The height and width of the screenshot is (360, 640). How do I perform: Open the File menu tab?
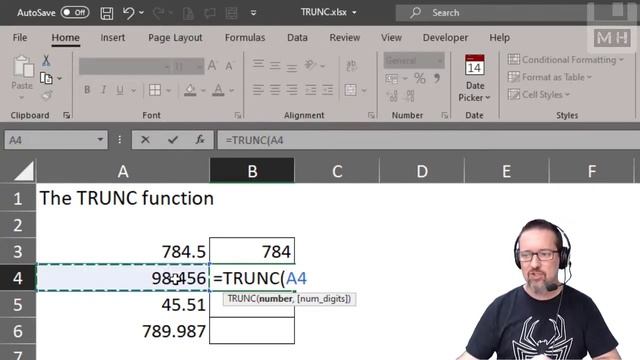click(x=20, y=38)
